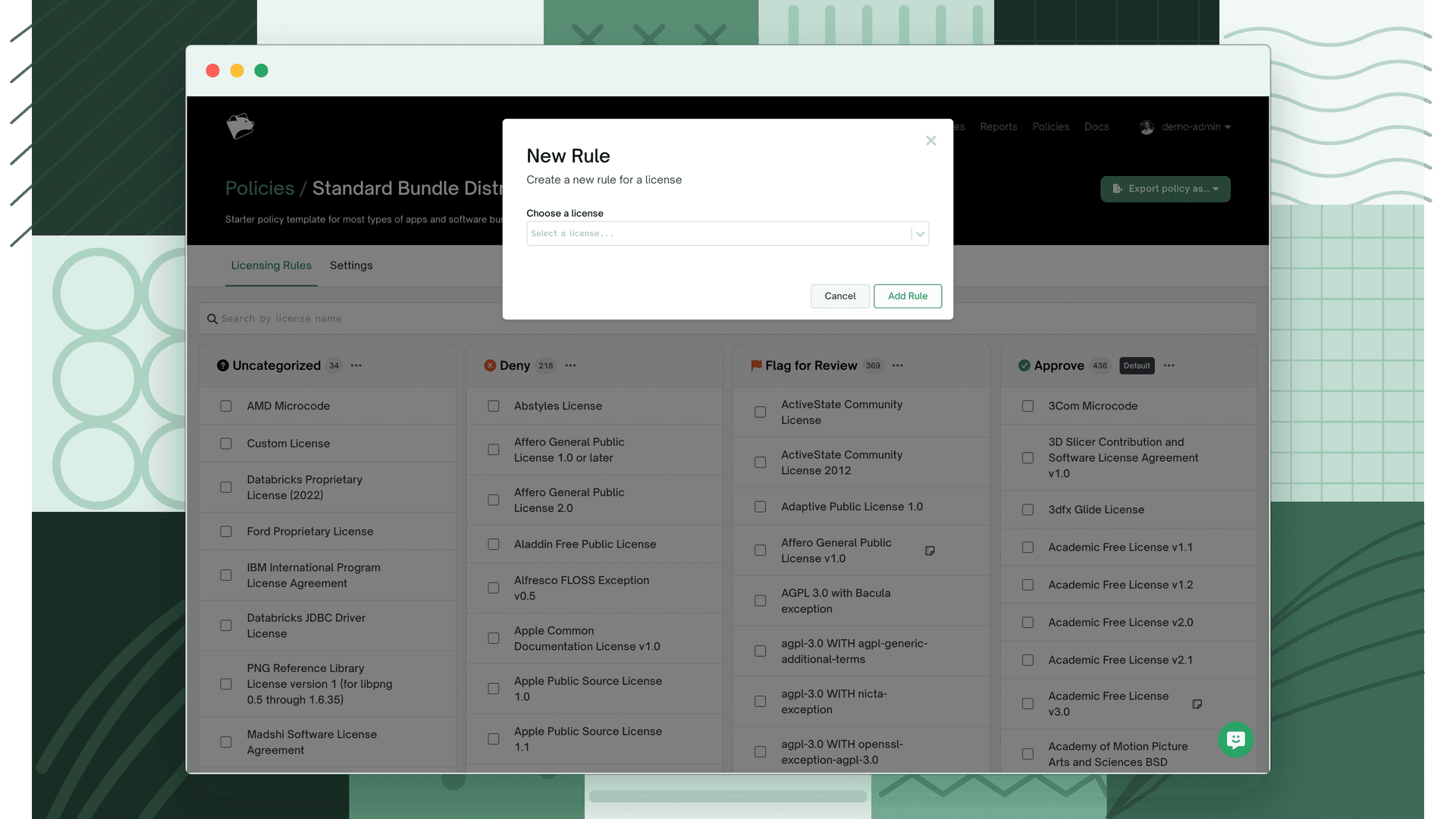This screenshot has height=819, width=1456.
Task: Check the Abstyles License checkbox
Action: [493, 406]
